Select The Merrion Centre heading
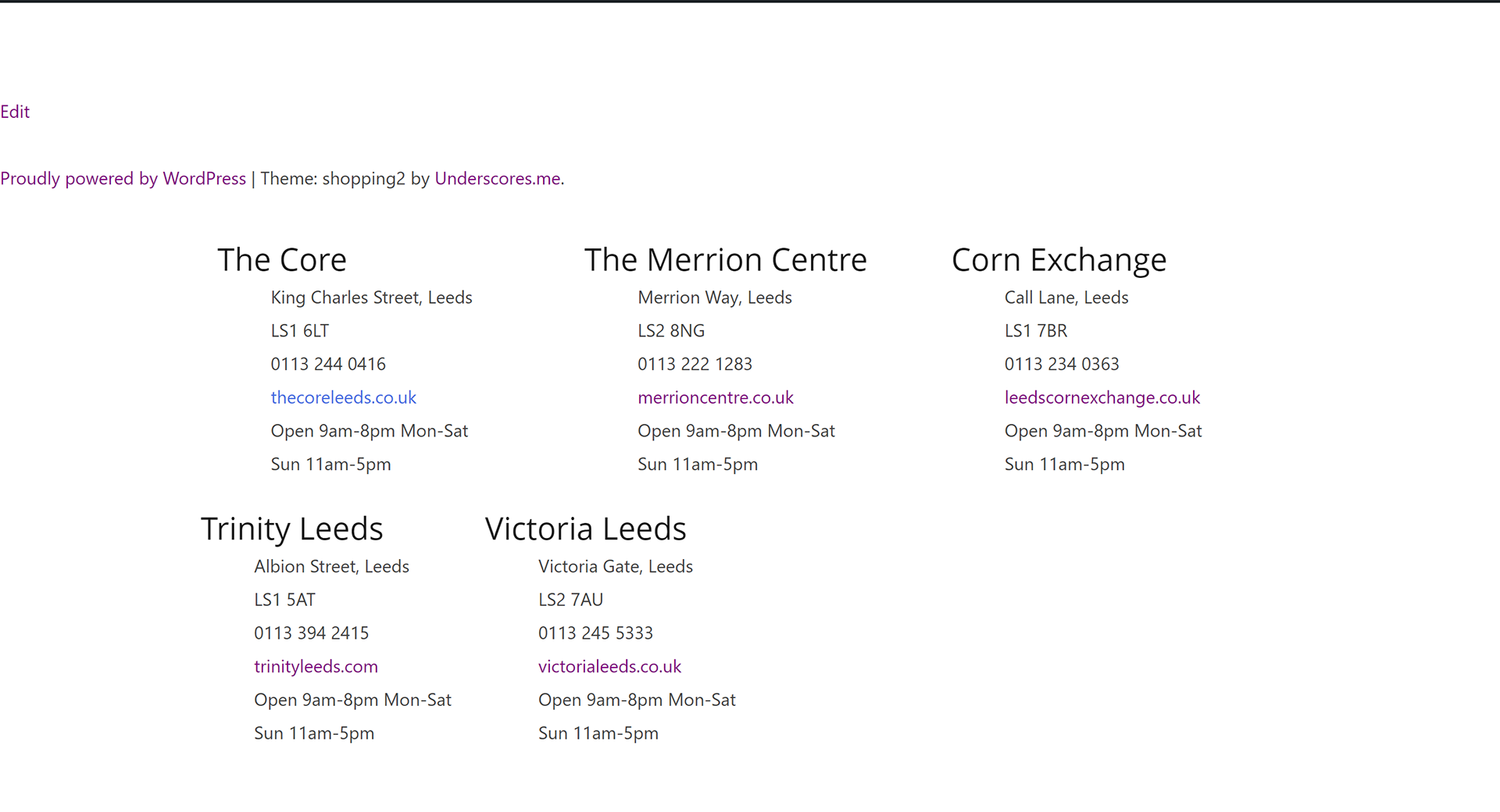This screenshot has height=812, width=1500. tap(726, 260)
